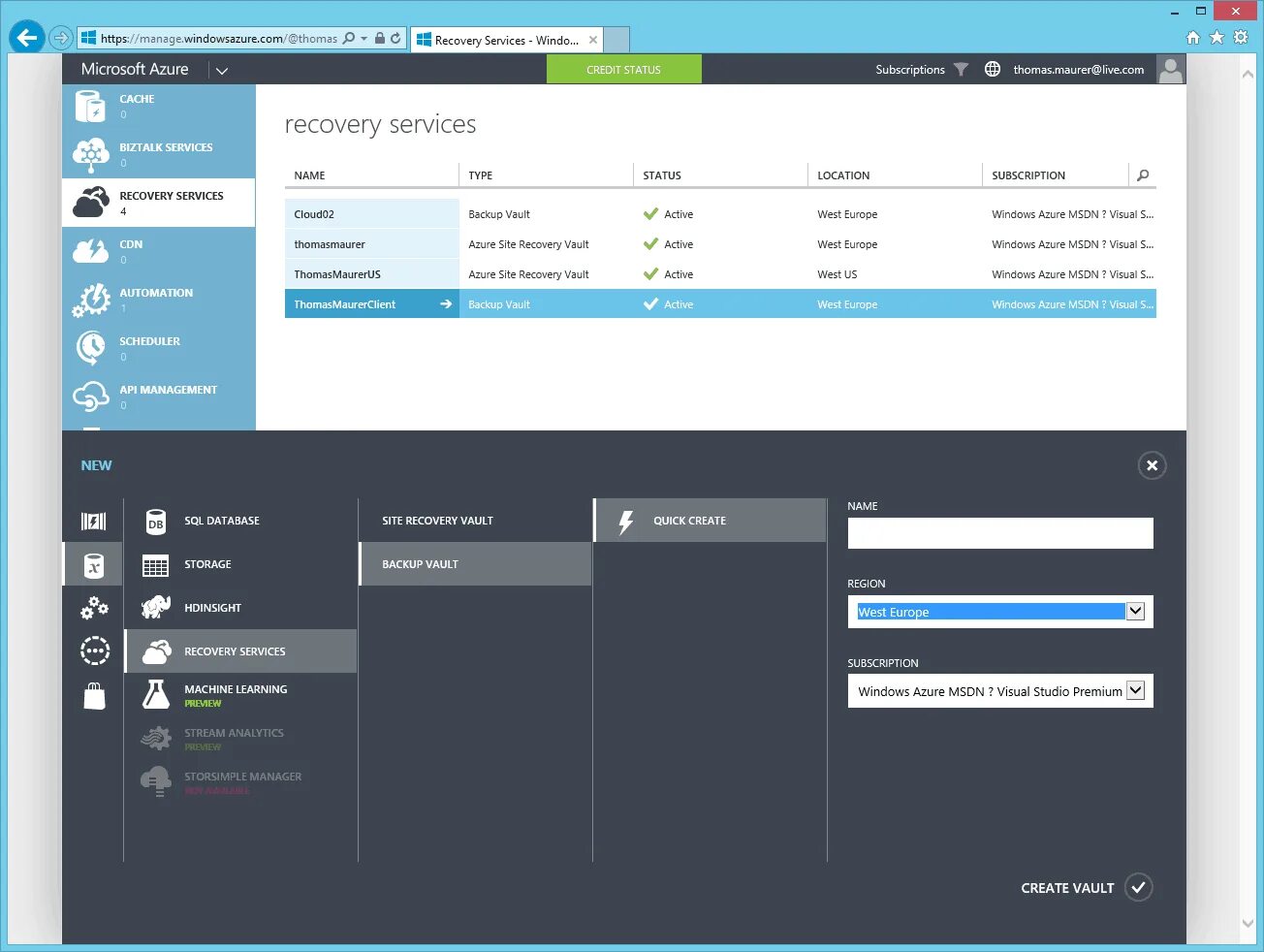Click the West US location cell
The width and height of the screenshot is (1264, 952).
(837, 274)
